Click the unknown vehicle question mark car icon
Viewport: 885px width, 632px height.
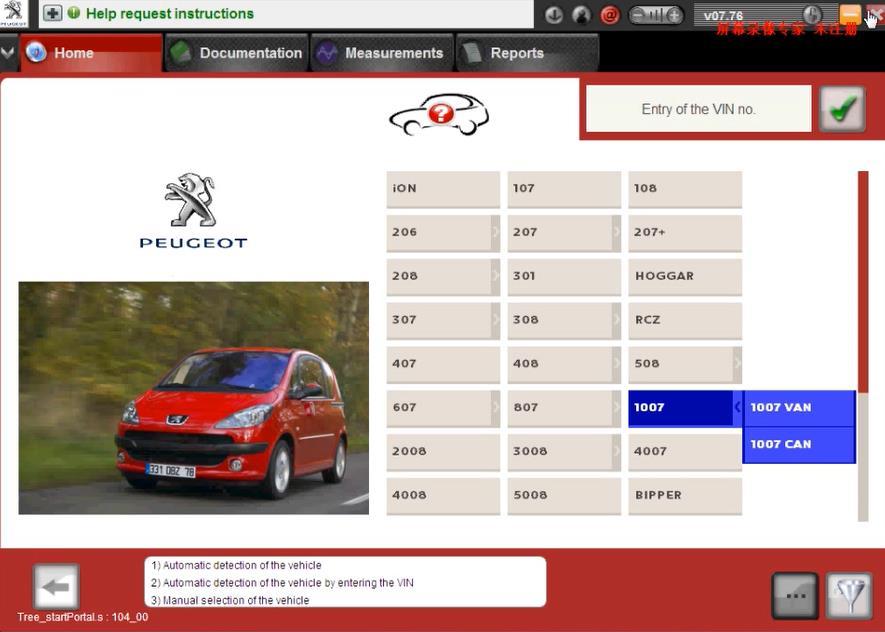[x=439, y=114]
